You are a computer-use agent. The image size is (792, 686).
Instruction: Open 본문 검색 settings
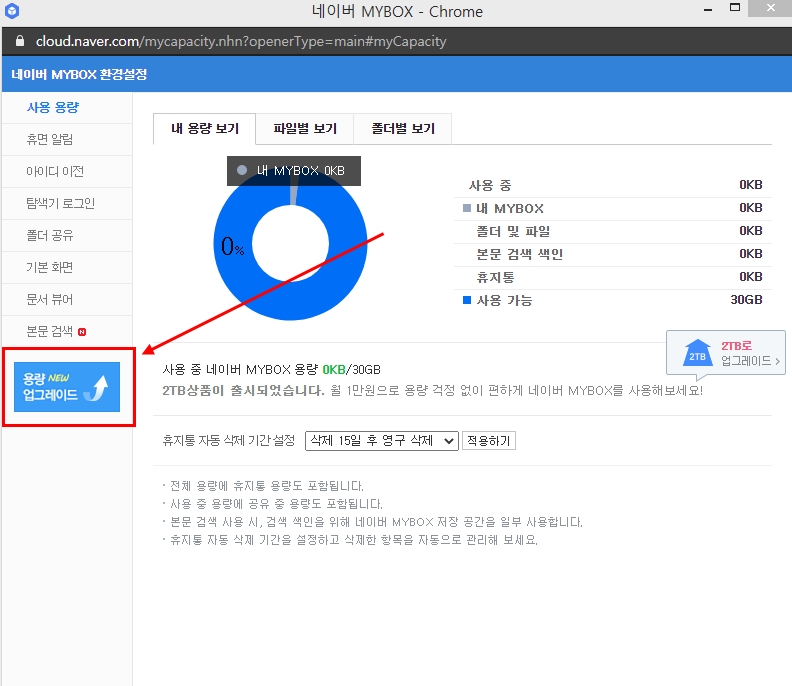pyautogui.click(x=50, y=331)
